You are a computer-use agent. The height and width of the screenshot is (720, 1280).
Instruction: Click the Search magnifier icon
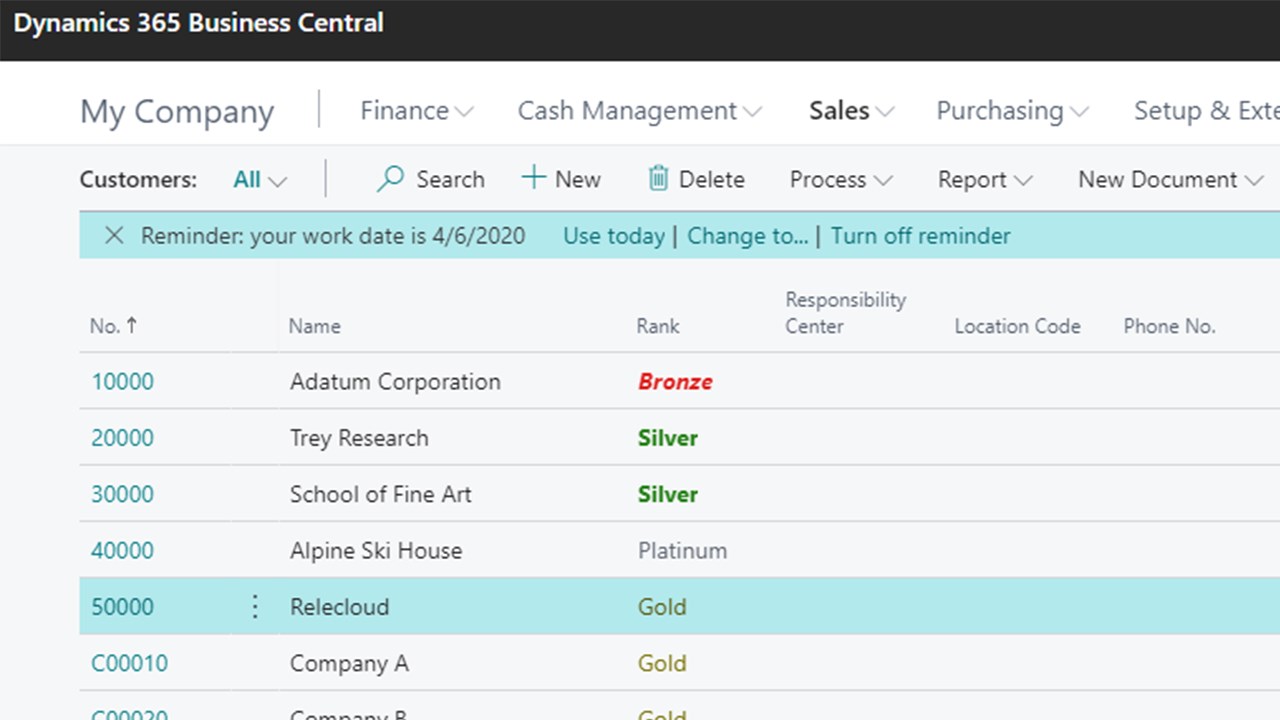[x=390, y=179]
